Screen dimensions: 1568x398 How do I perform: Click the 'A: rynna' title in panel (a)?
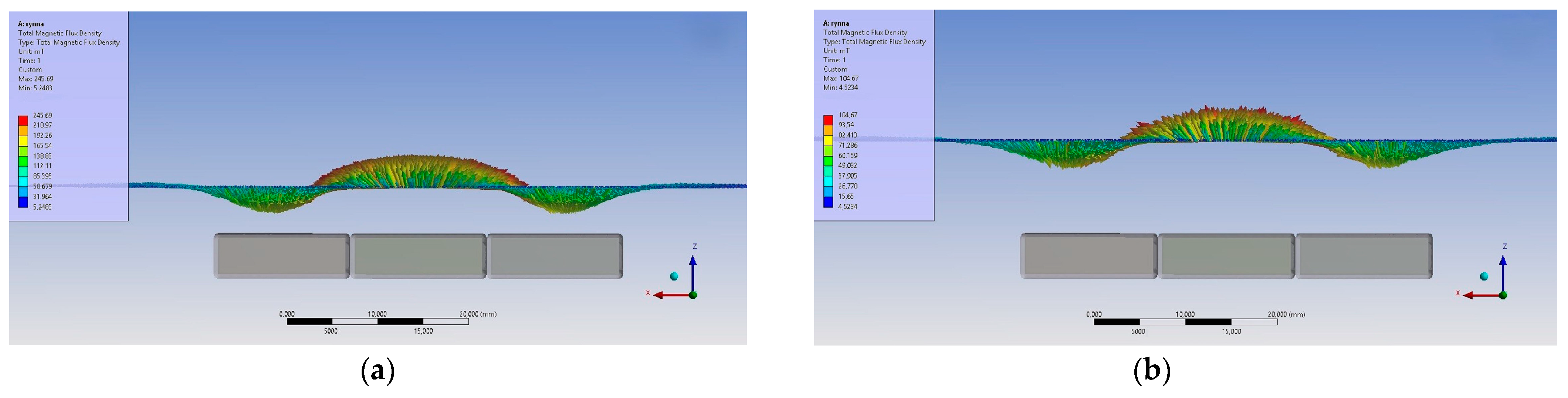pyautogui.click(x=31, y=24)
